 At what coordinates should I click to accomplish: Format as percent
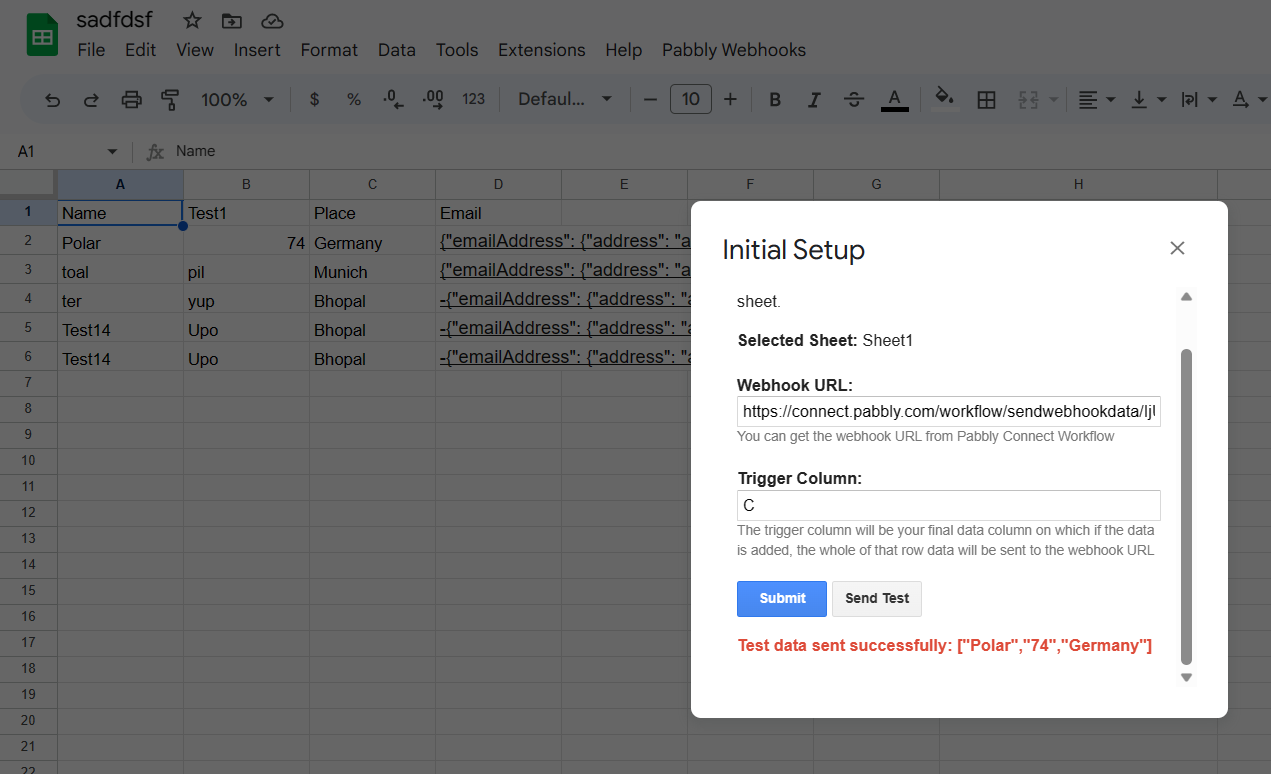[354, 99]
